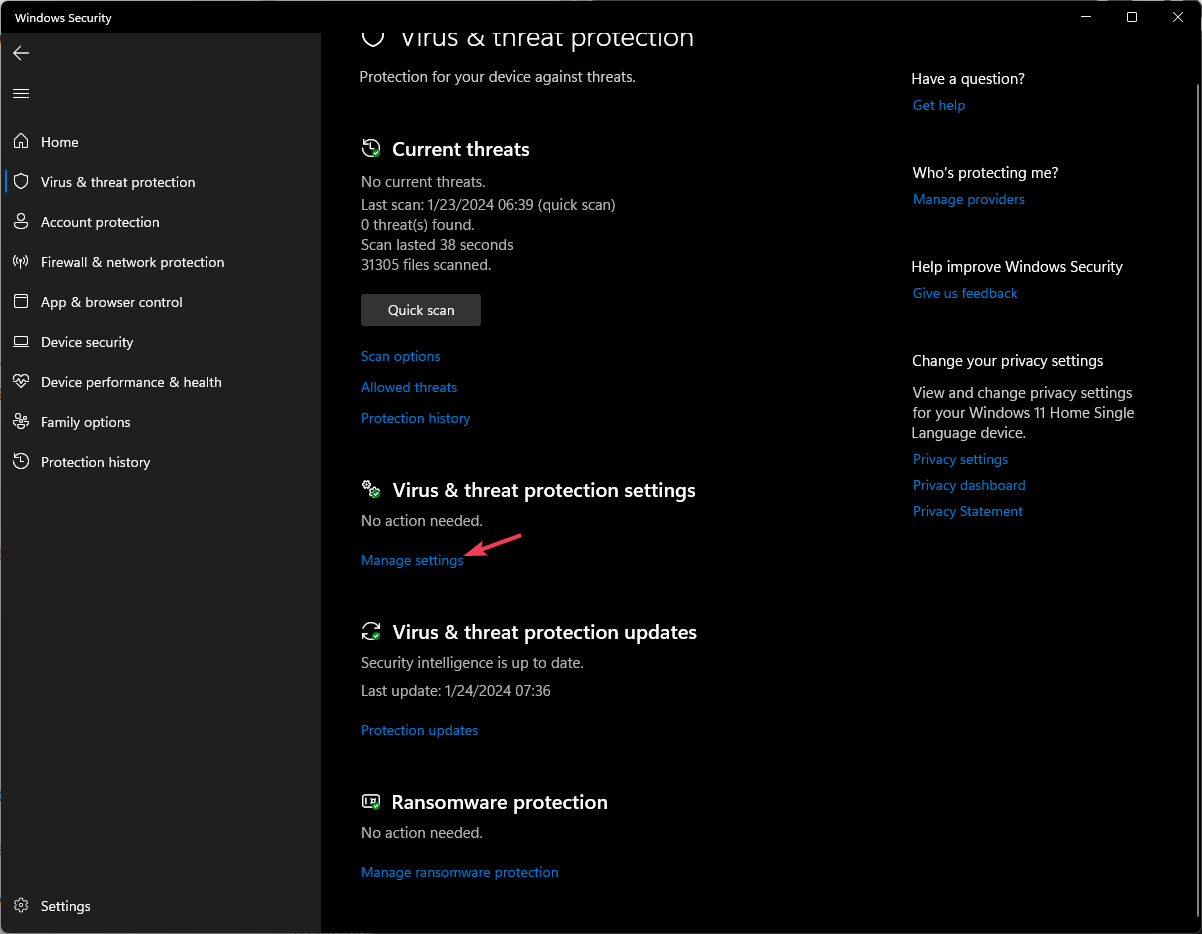
Task: Open Device performance & health heart icon
Action: pos(21,382)
